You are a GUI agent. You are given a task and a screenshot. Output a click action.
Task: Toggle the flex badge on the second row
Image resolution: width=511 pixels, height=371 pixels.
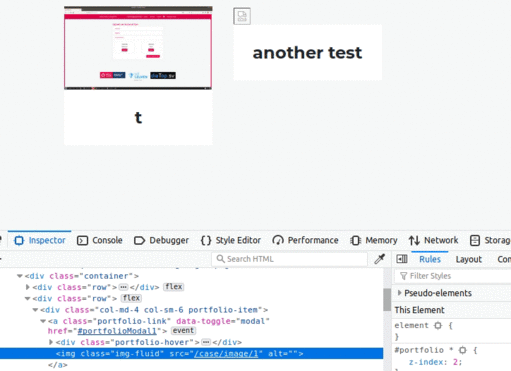click(x=131, y=298)
